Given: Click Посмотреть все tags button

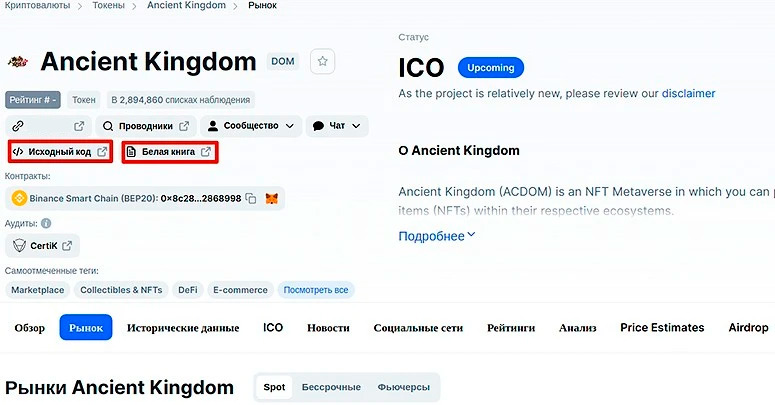Looking at the screenshot, I should point(316,290).
